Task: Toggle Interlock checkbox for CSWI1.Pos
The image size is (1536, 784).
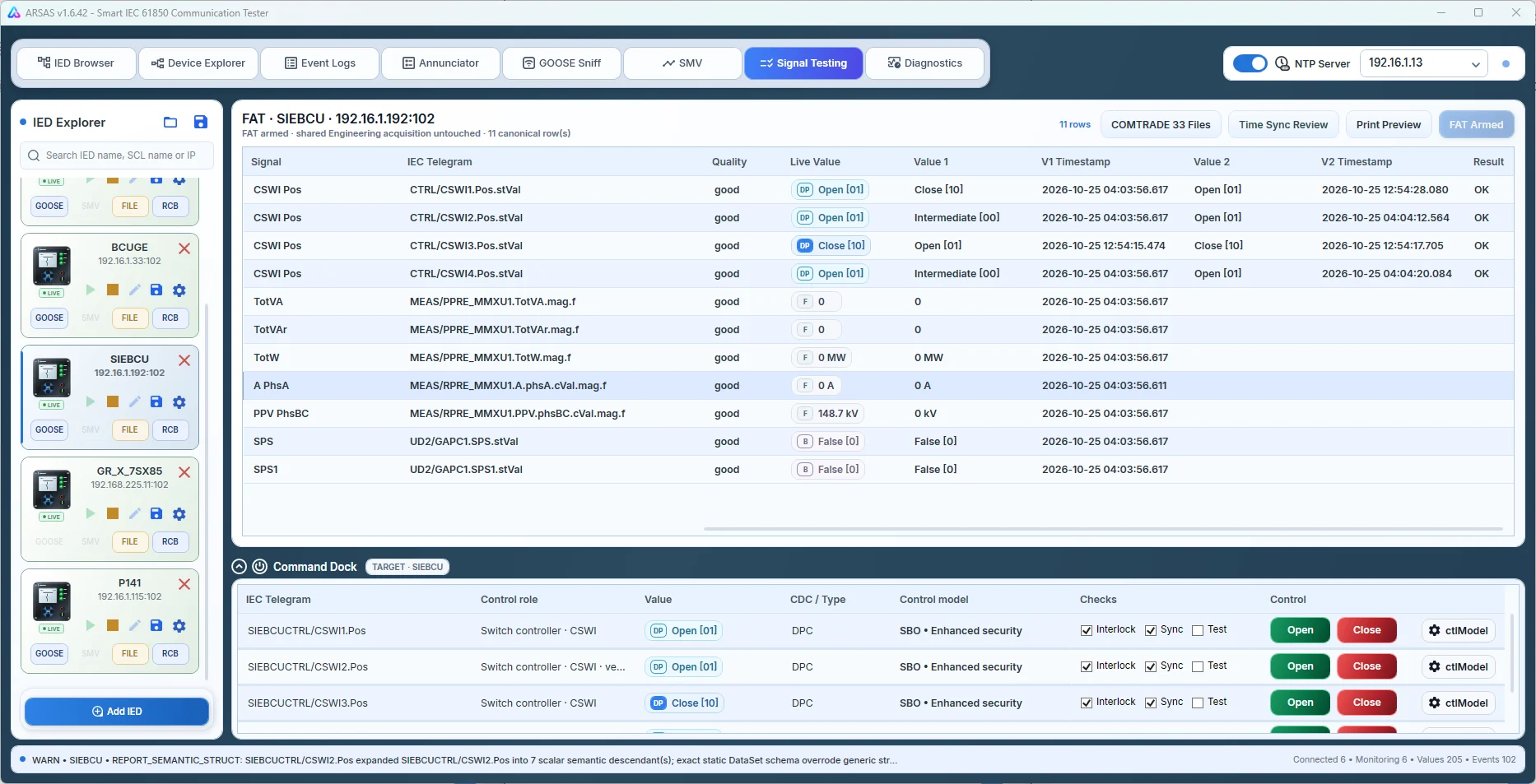Action: [1087, 630]
